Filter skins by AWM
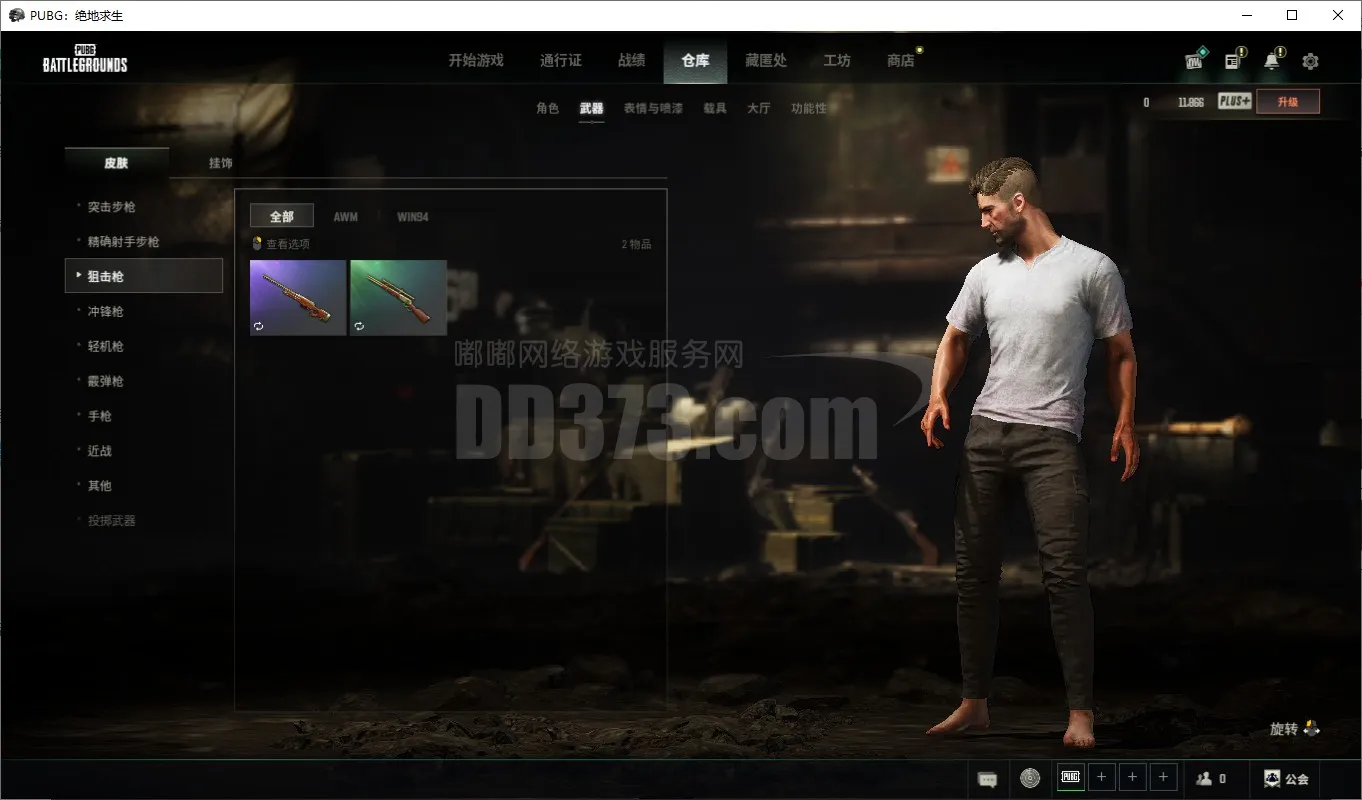 pos(345,216)
